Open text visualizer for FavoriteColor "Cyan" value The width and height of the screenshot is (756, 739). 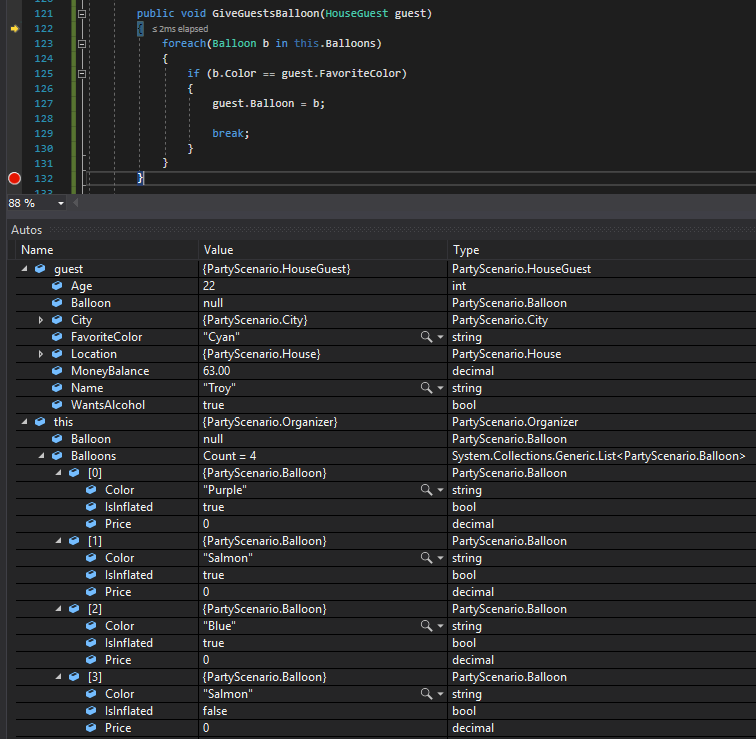pyautogui.click(x=427, y=337)
